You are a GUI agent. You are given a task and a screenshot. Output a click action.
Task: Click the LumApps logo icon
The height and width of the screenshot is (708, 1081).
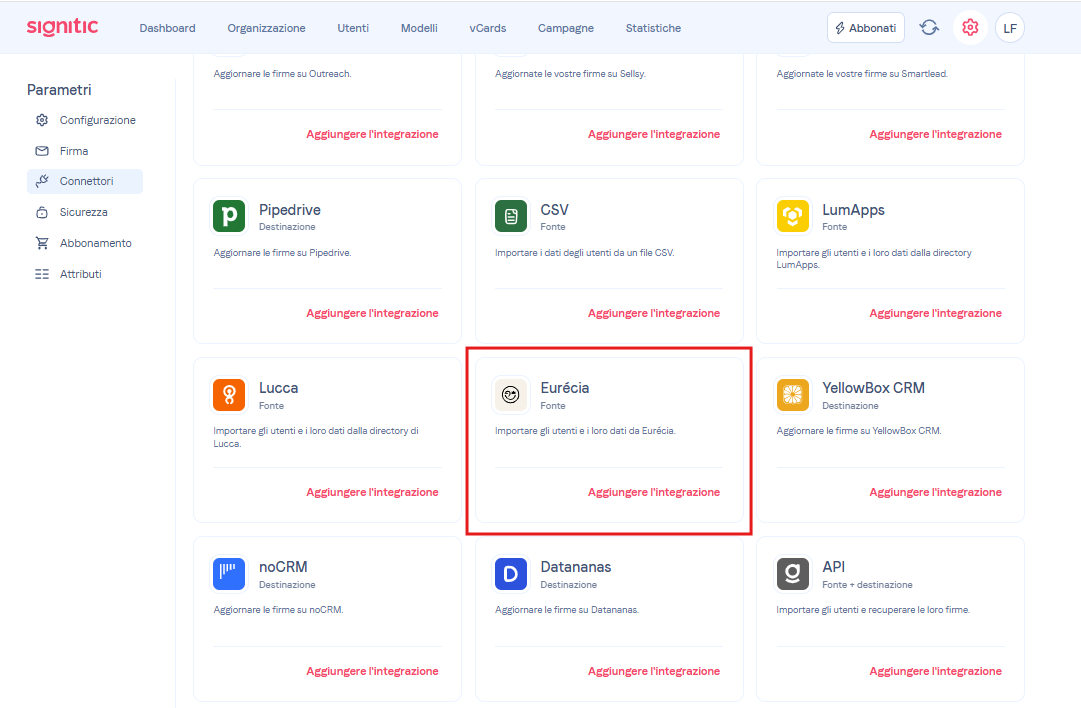click(x=793, y=216)
